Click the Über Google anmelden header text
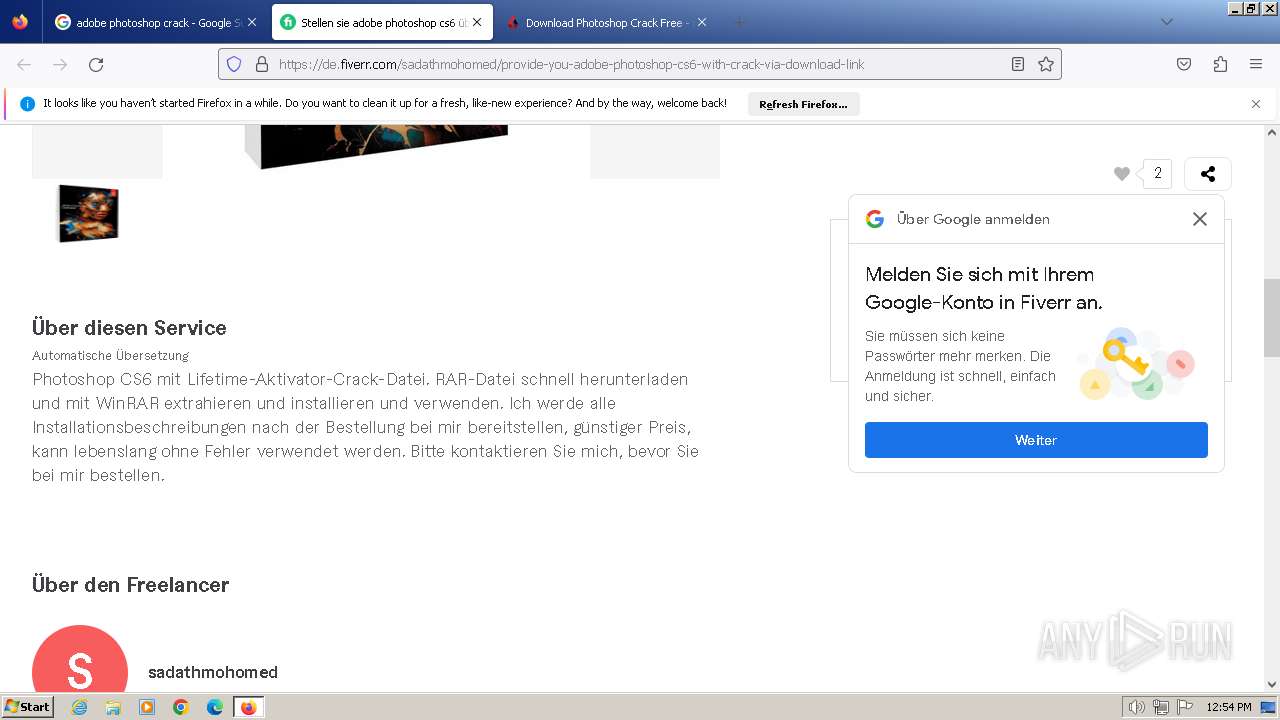The image size is (1280, 720). pyautogui.click(x=973, y=219)
